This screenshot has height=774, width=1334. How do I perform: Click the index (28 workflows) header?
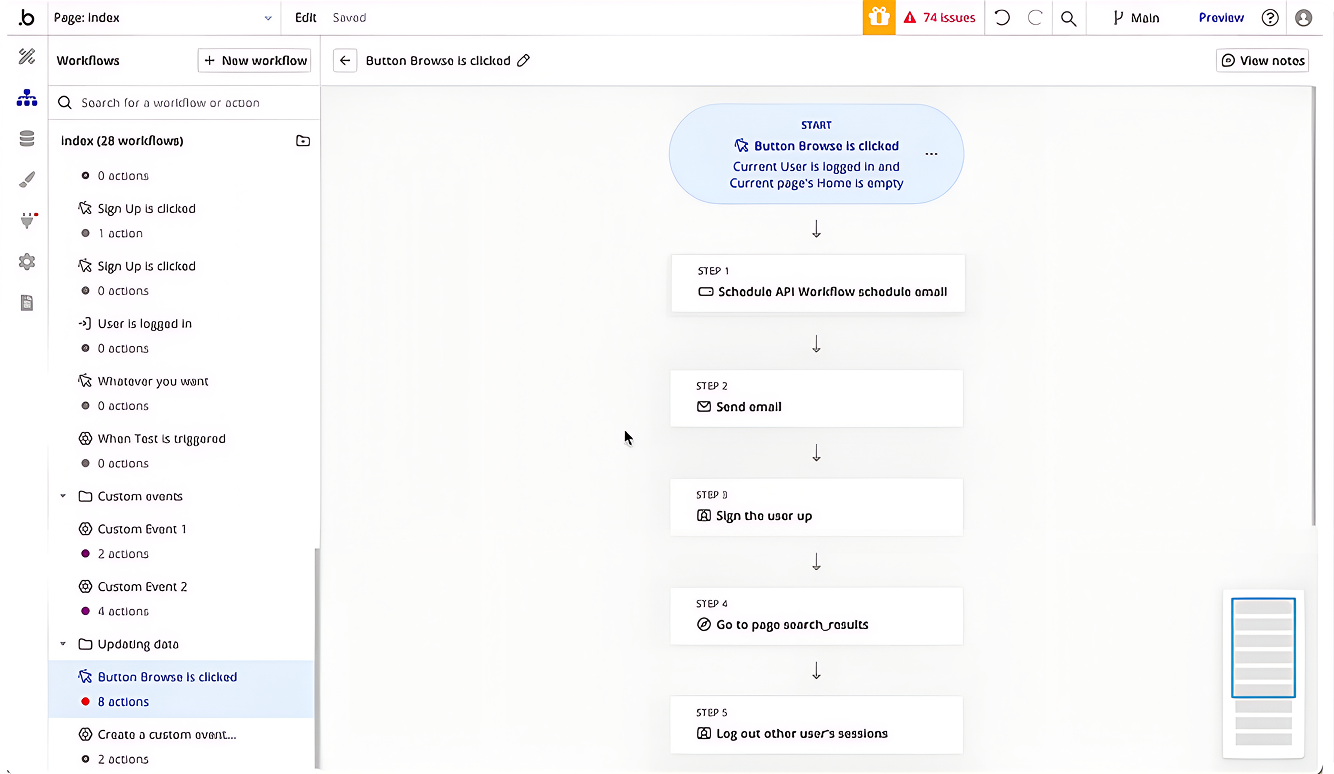pyautogui.click(x=122, y=141)
